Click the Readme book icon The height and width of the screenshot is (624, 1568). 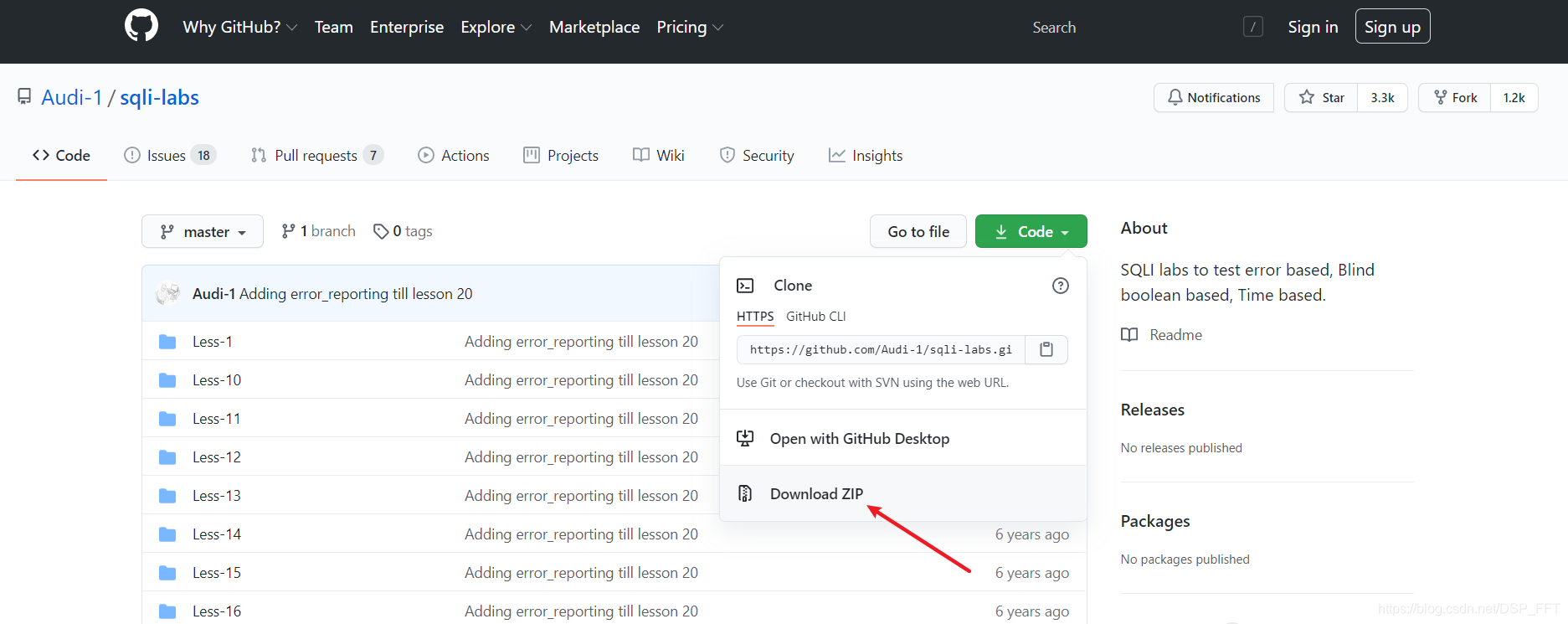point(1129,335)
